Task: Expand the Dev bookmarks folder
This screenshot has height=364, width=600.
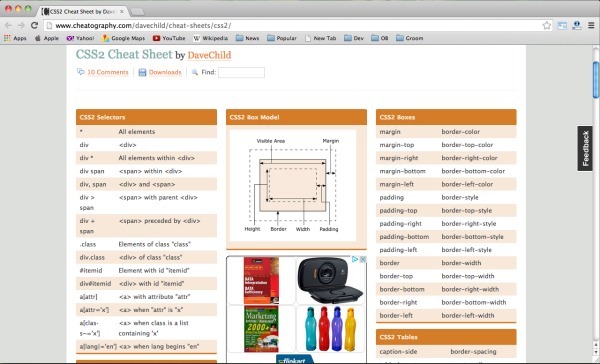Action: point(354,38)
